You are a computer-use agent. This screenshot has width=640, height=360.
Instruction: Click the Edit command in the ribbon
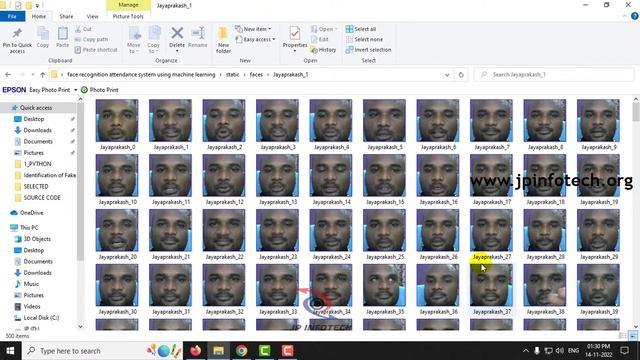tap(320, 39)
